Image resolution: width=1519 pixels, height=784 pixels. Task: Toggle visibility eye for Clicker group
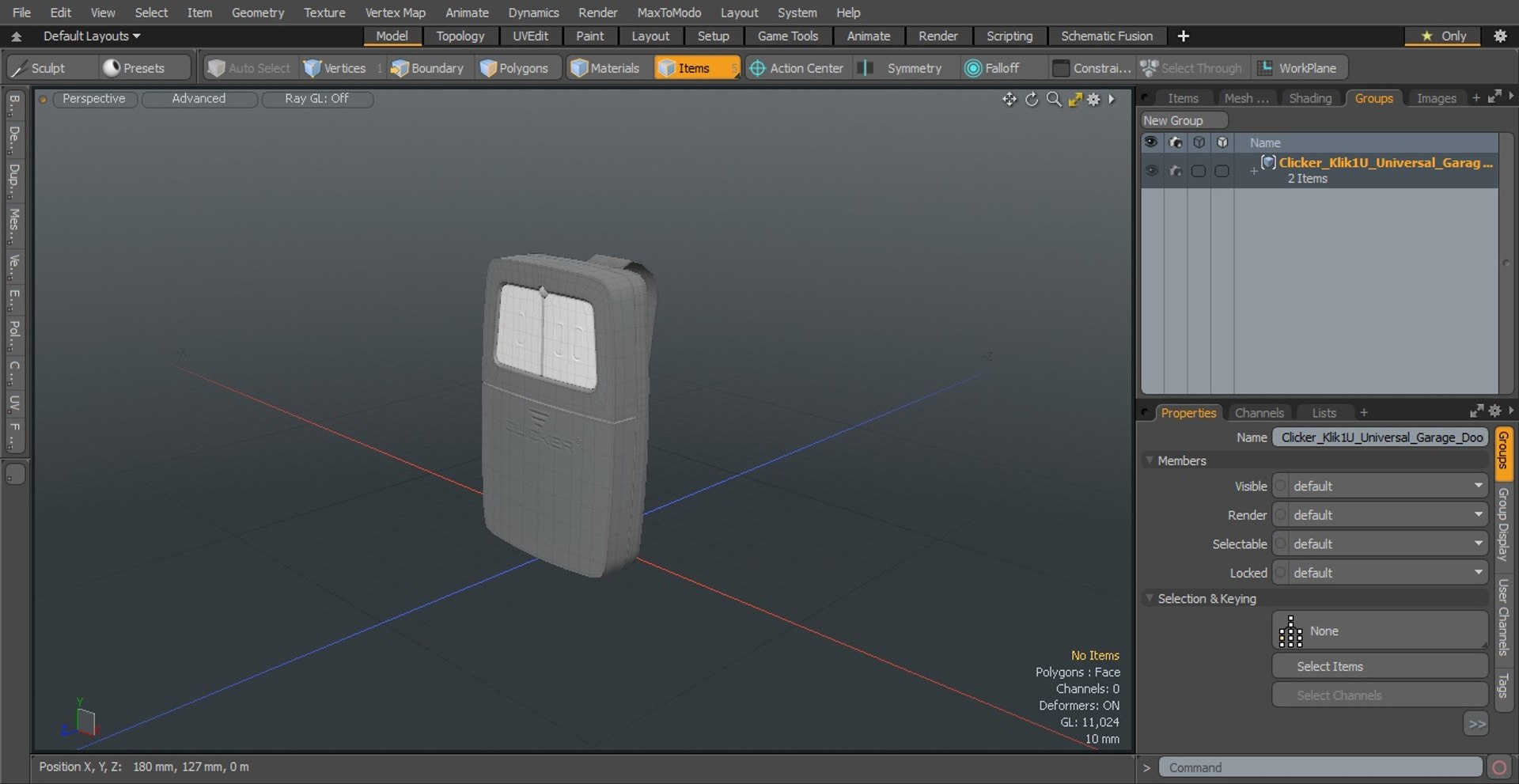tap(1151, 171)
